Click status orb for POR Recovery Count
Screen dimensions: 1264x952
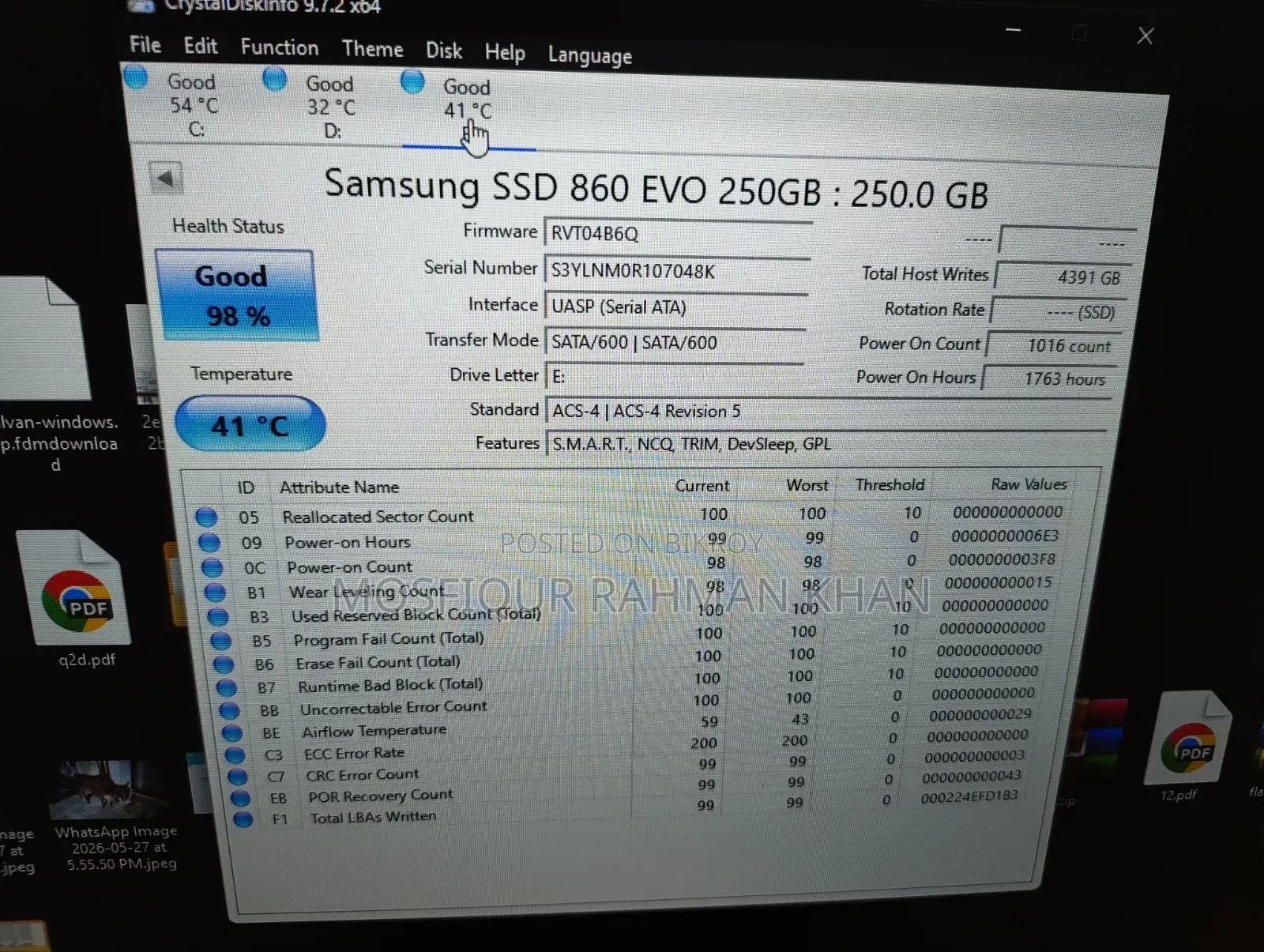coord(240,798)
